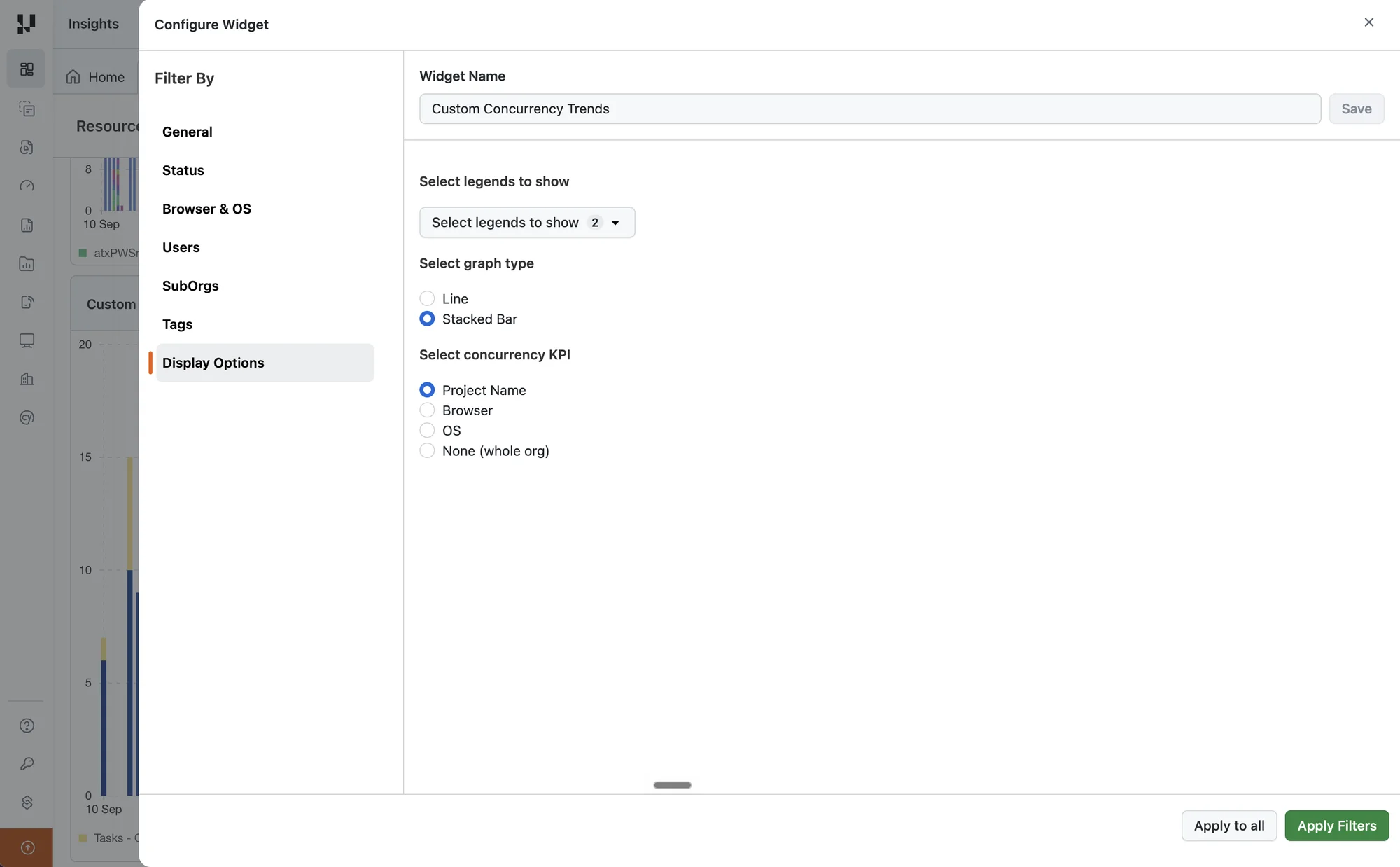Click the upgrade arrow icon in orange box

coord(27,848)
